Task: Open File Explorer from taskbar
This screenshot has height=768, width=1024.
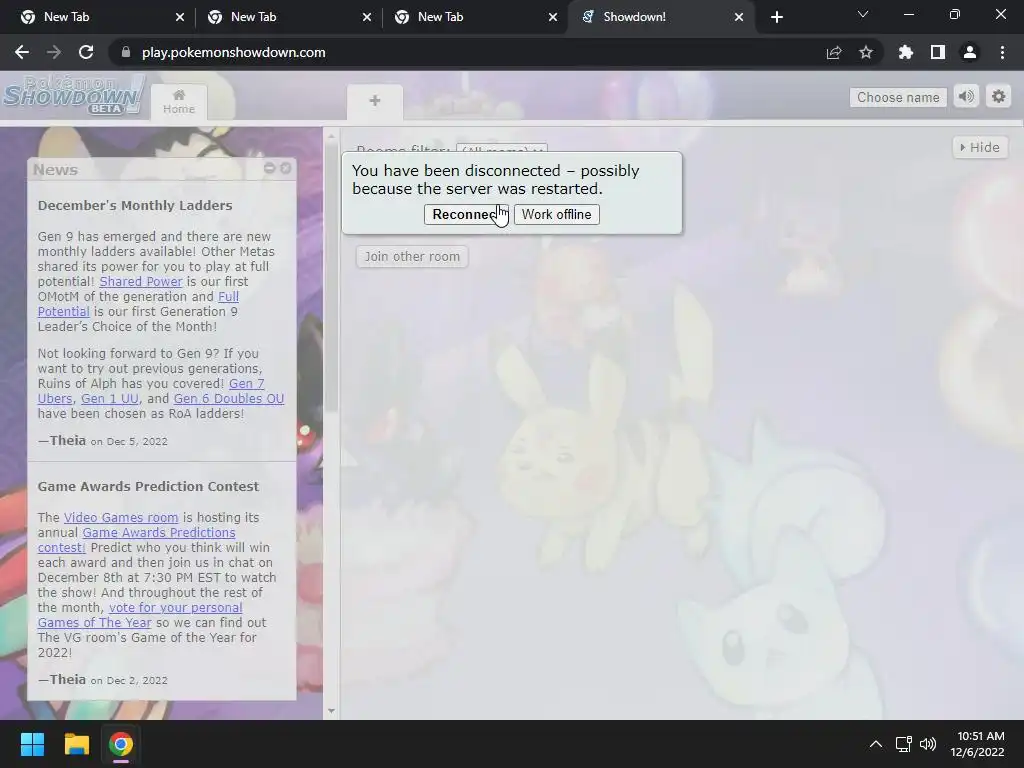Action: pyautogui.click(x=76, y=744)
